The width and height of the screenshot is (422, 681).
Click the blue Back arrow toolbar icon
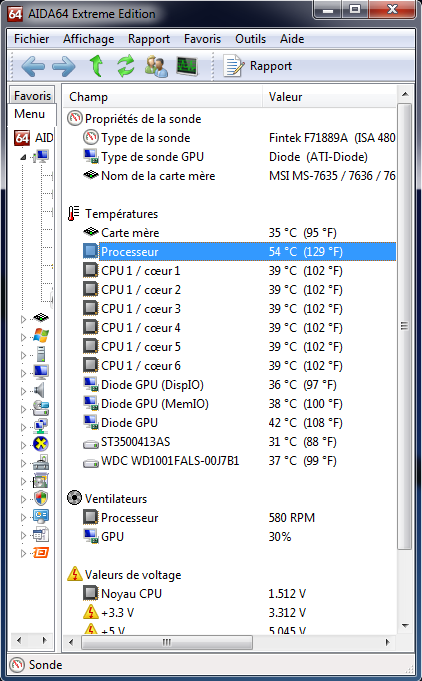tap(33, 66)
